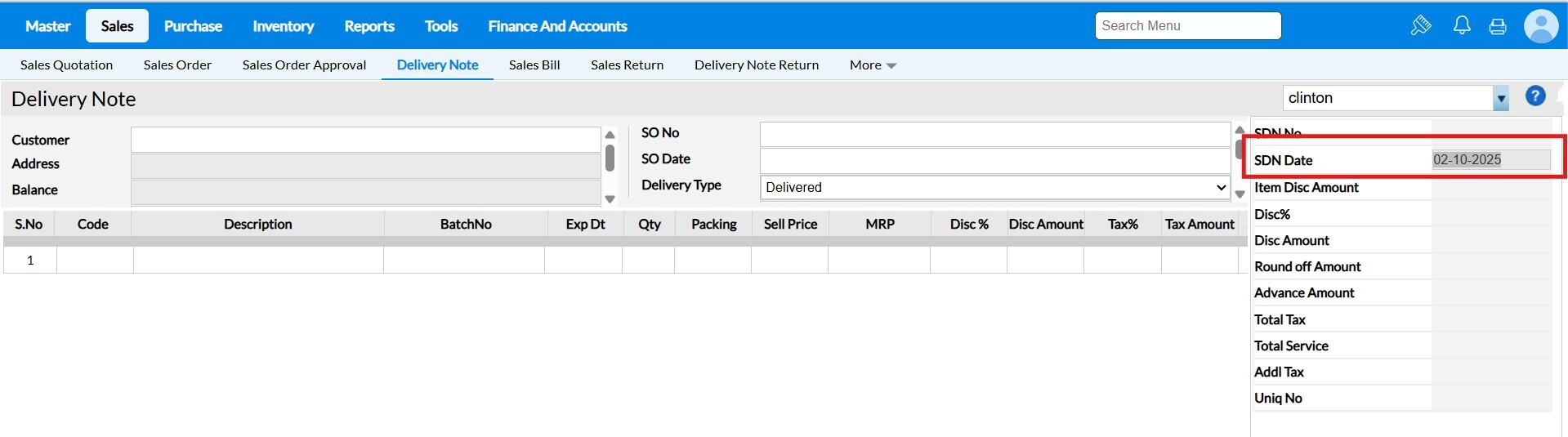Image resolution: width=1568 pixels, height=437 pixels.
Task: Click the Customer input field
Action: point(365,140)
